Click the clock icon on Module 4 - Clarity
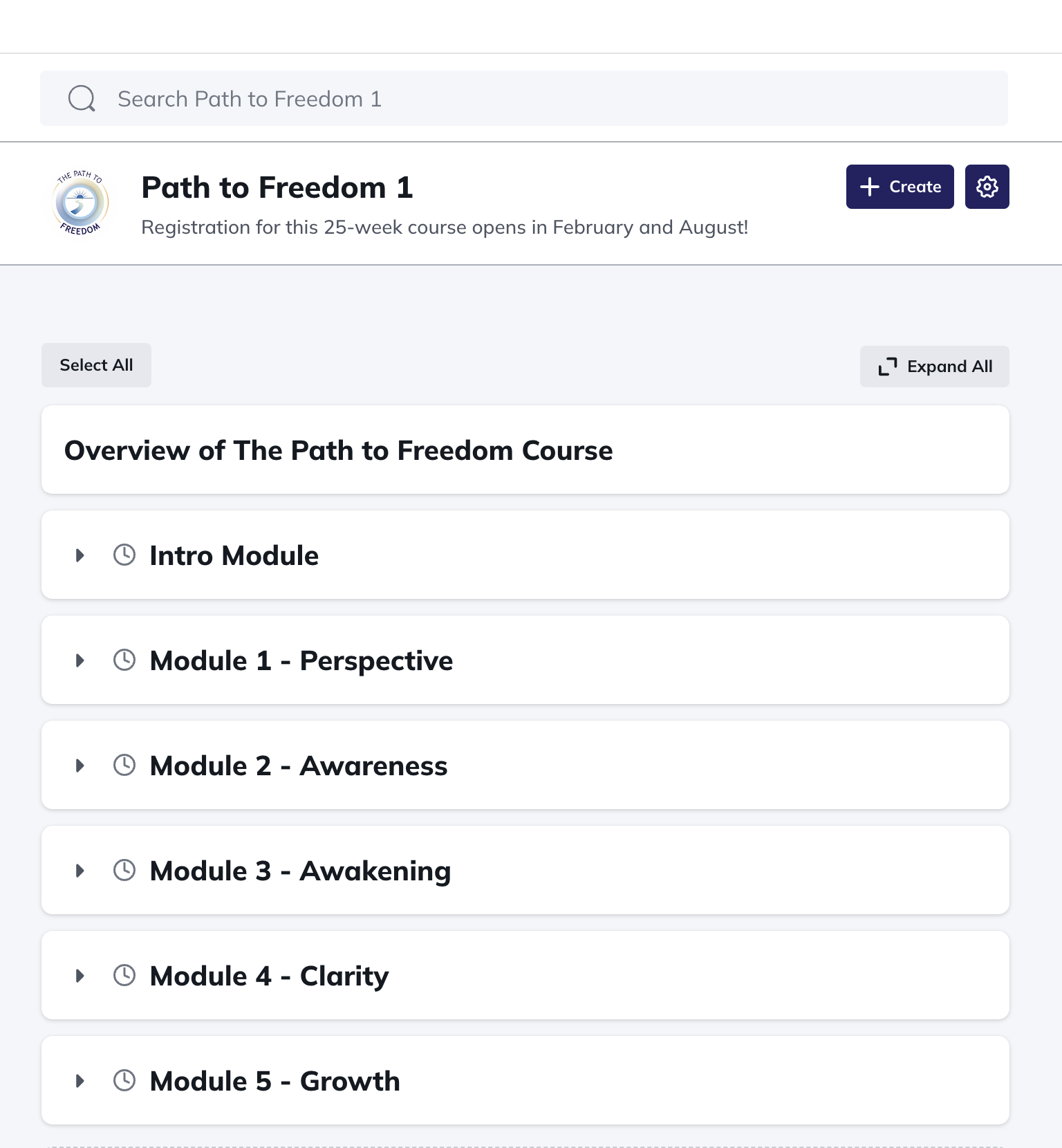 click(x=124, y=975)
